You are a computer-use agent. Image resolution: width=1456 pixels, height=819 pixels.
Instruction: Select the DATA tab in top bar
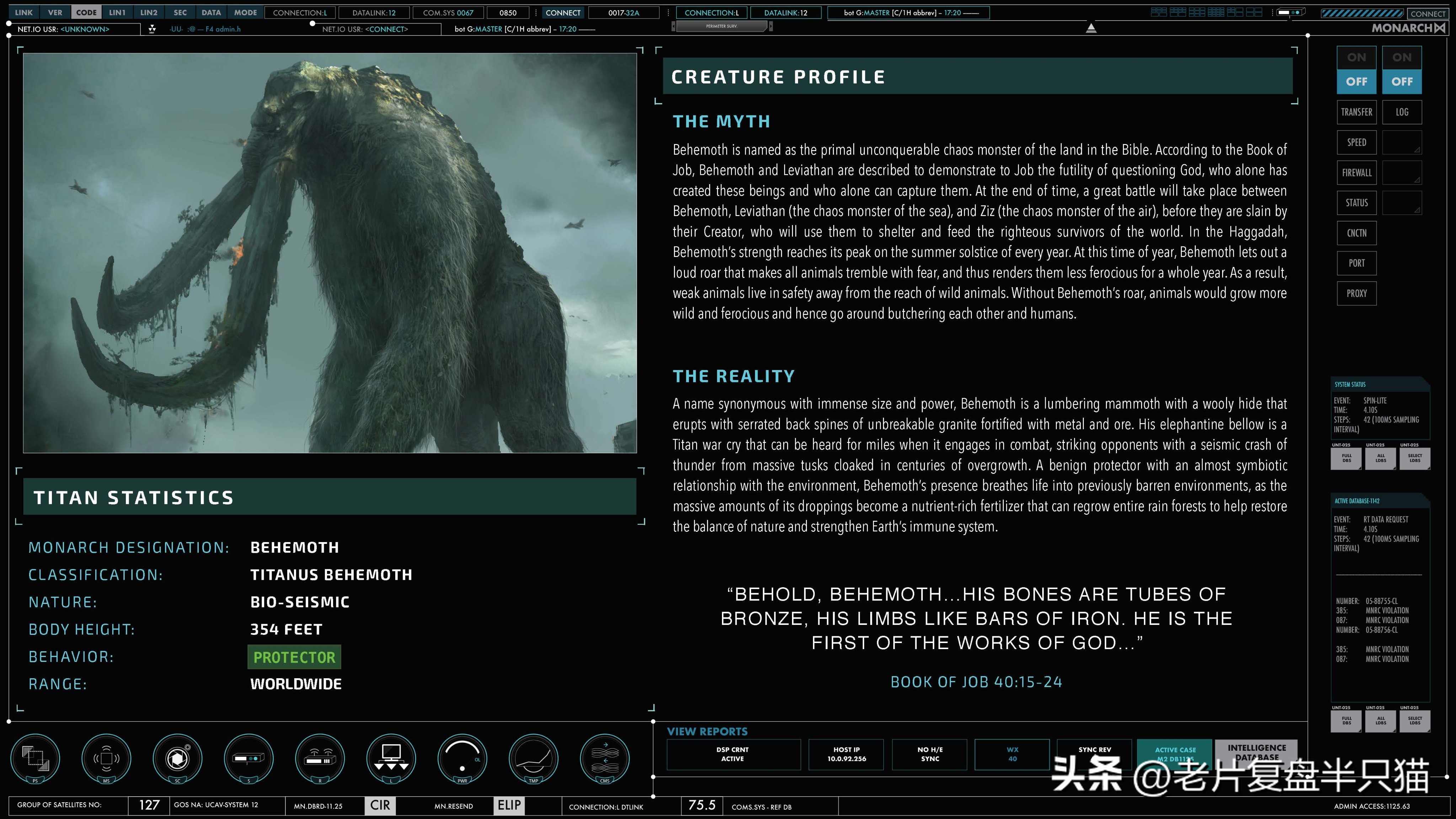[x=211, y=12]
